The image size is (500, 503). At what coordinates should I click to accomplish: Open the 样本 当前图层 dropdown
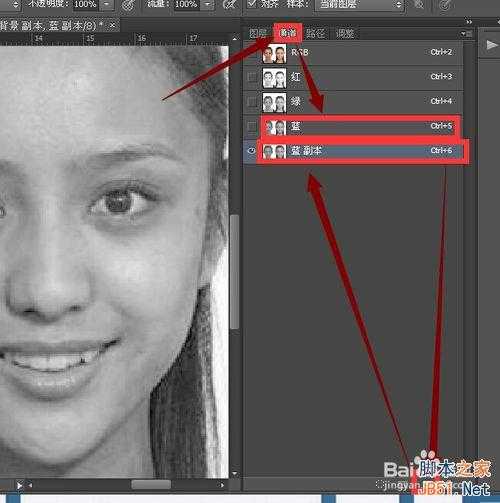(360, 4)
